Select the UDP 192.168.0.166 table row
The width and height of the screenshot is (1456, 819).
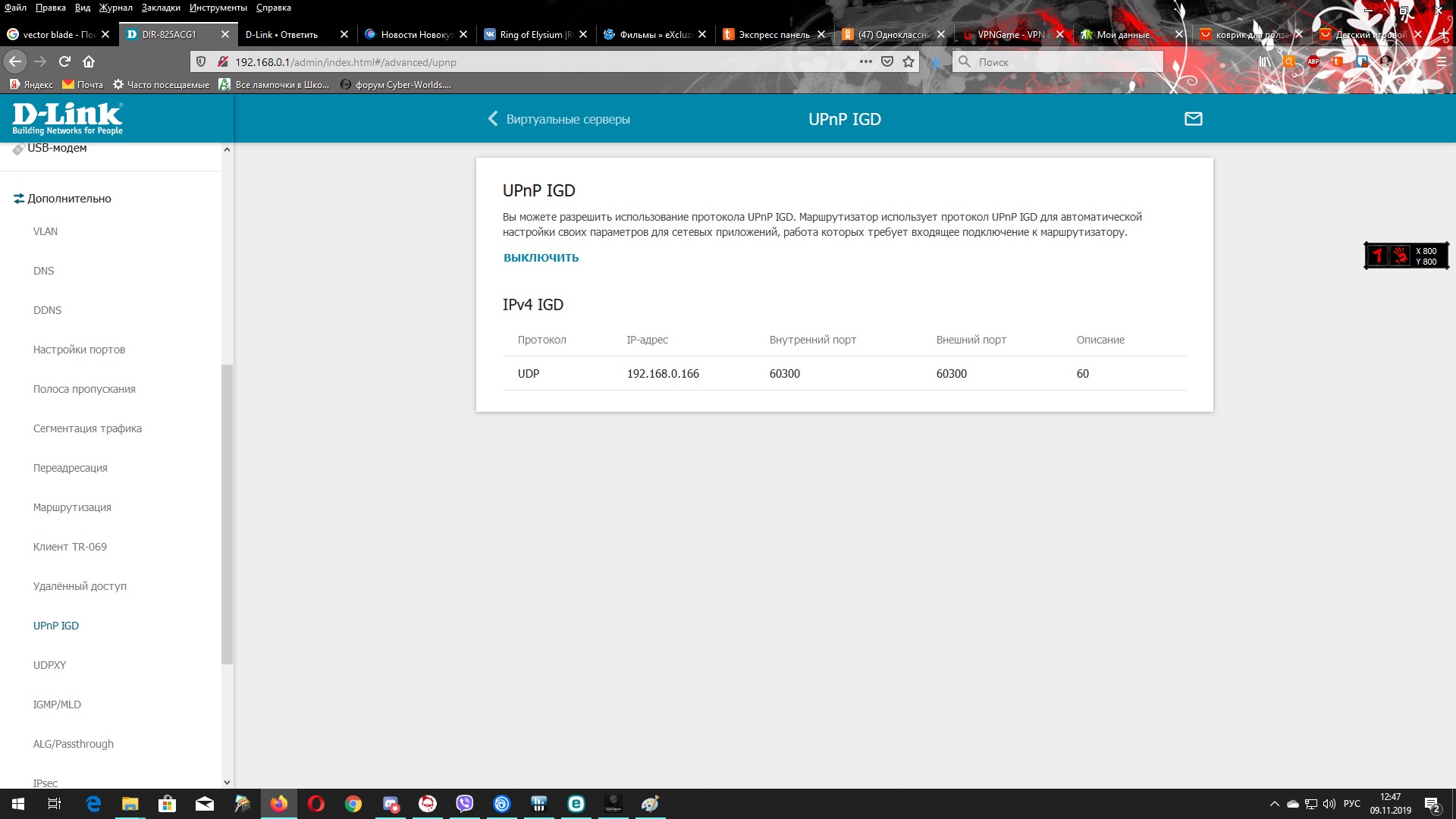pos(843,373)
